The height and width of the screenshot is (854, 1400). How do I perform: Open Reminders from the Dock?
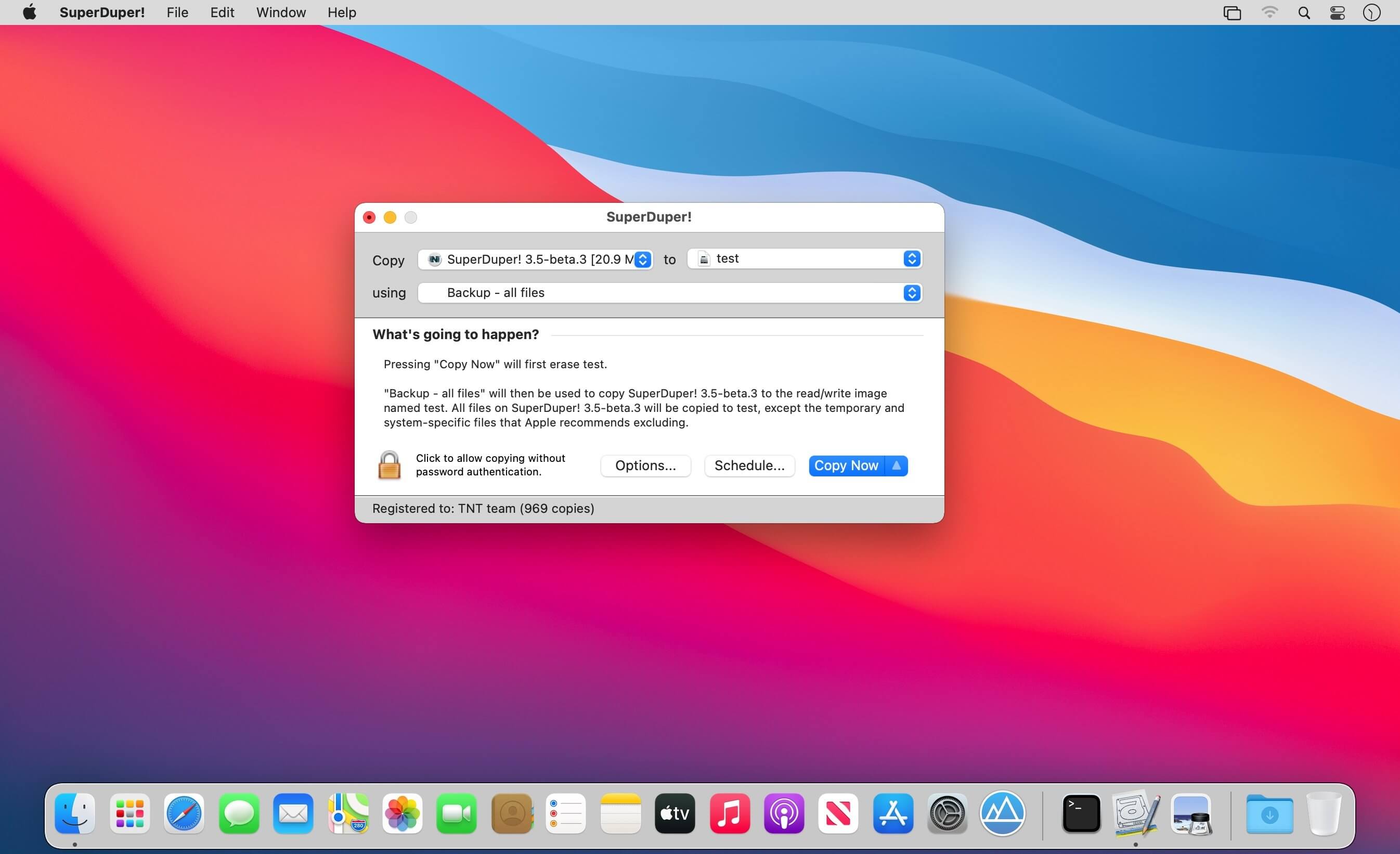tap(566, 813)
